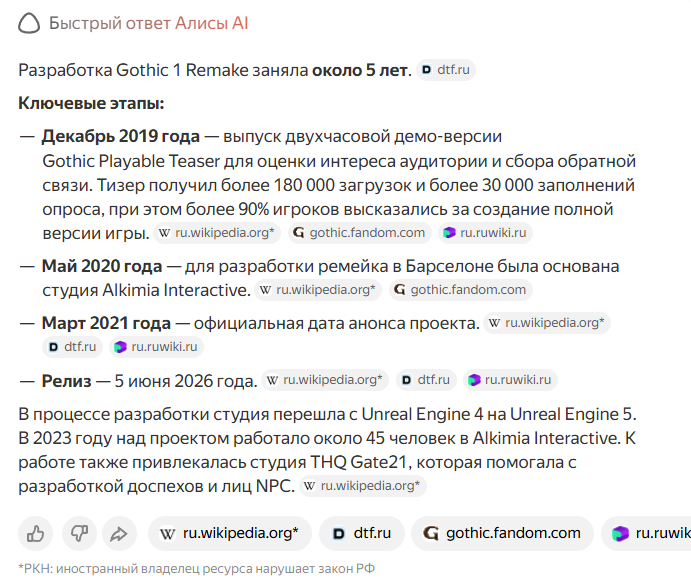Open ru.ruwiki.ru source in Релиз item

510,380
